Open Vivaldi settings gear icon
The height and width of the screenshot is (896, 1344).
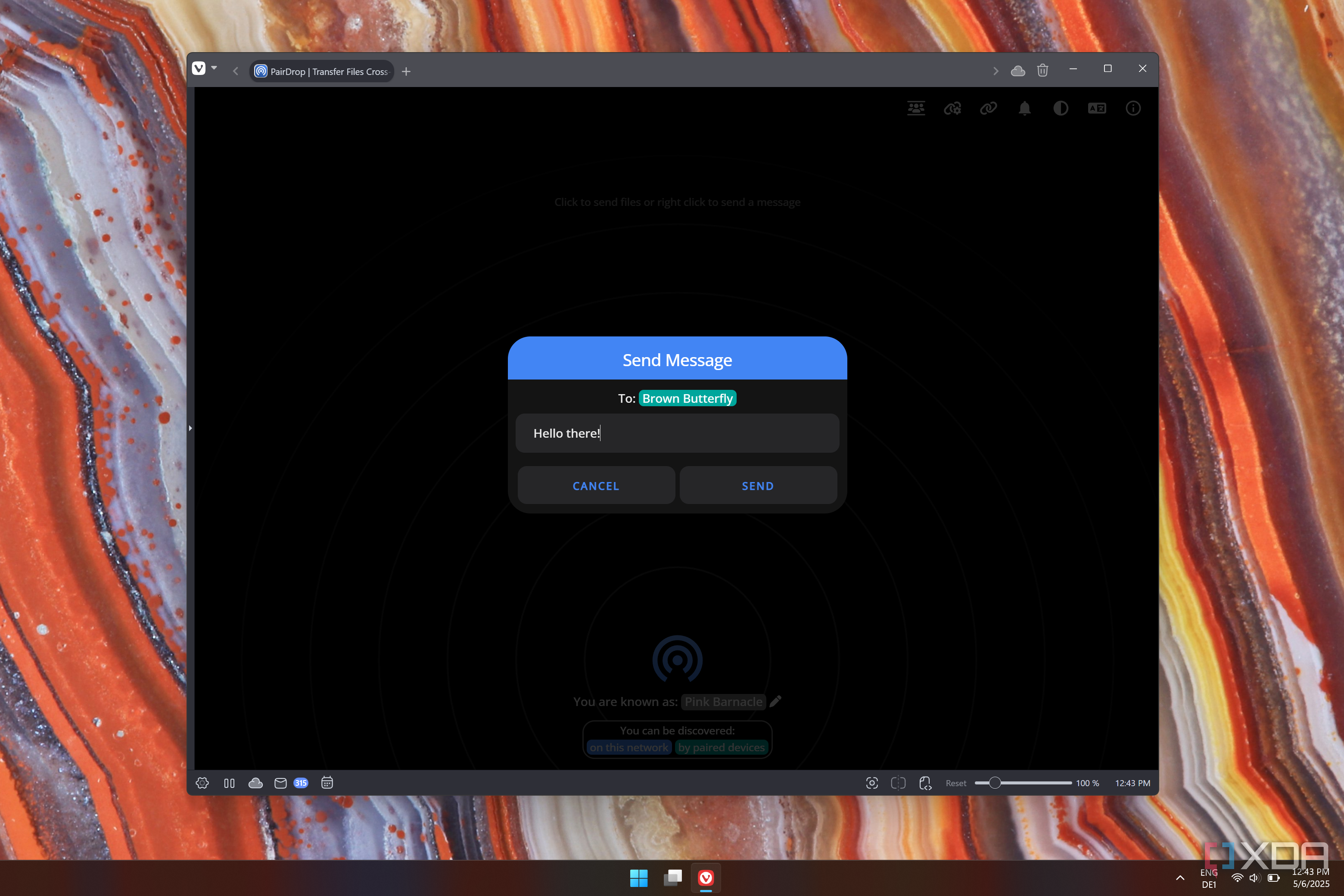tap(202, 783)
